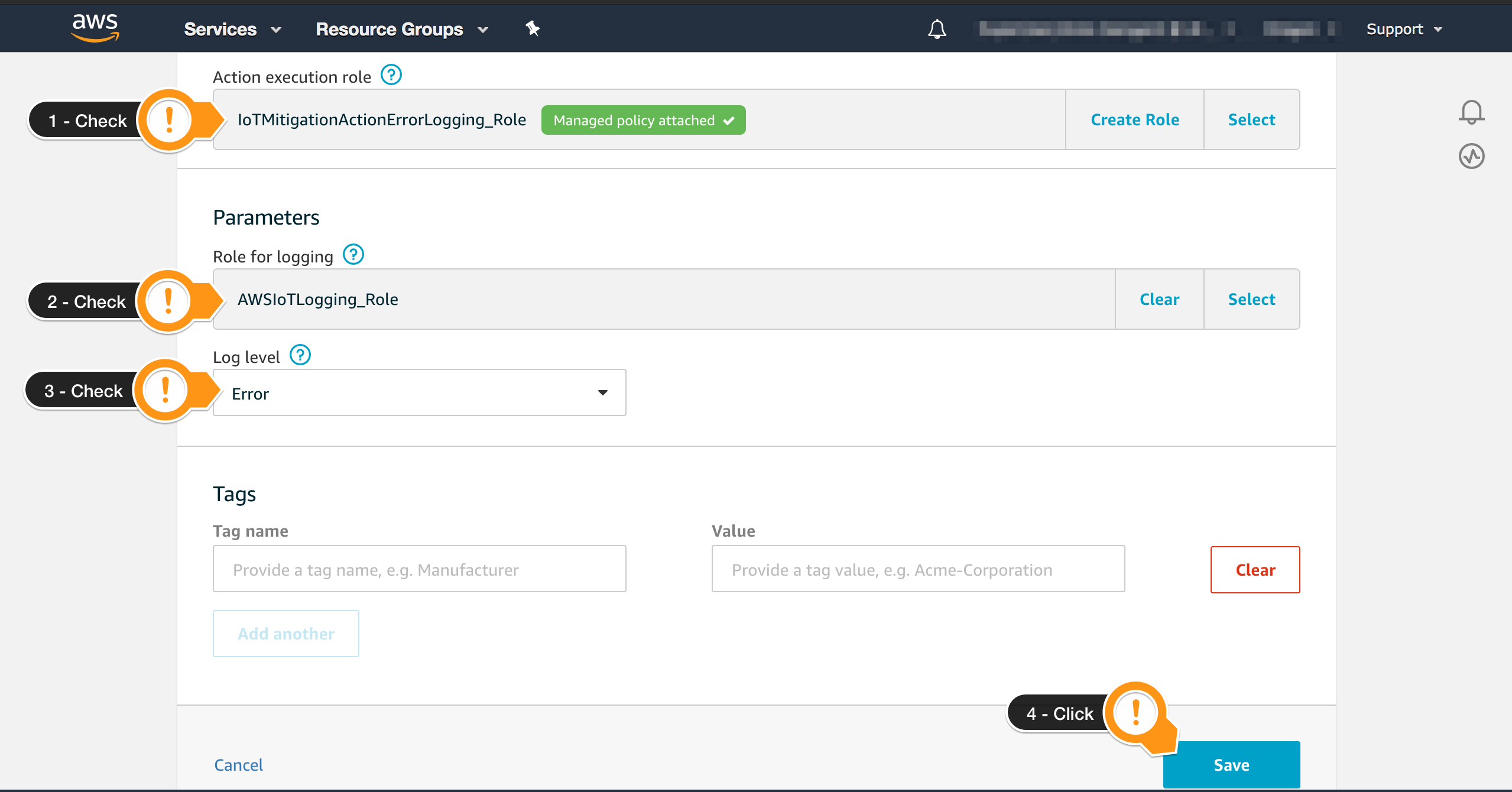1512x792 pixels.
Task: Click Select for Action execution role
Action: (x=1251, y=119)
